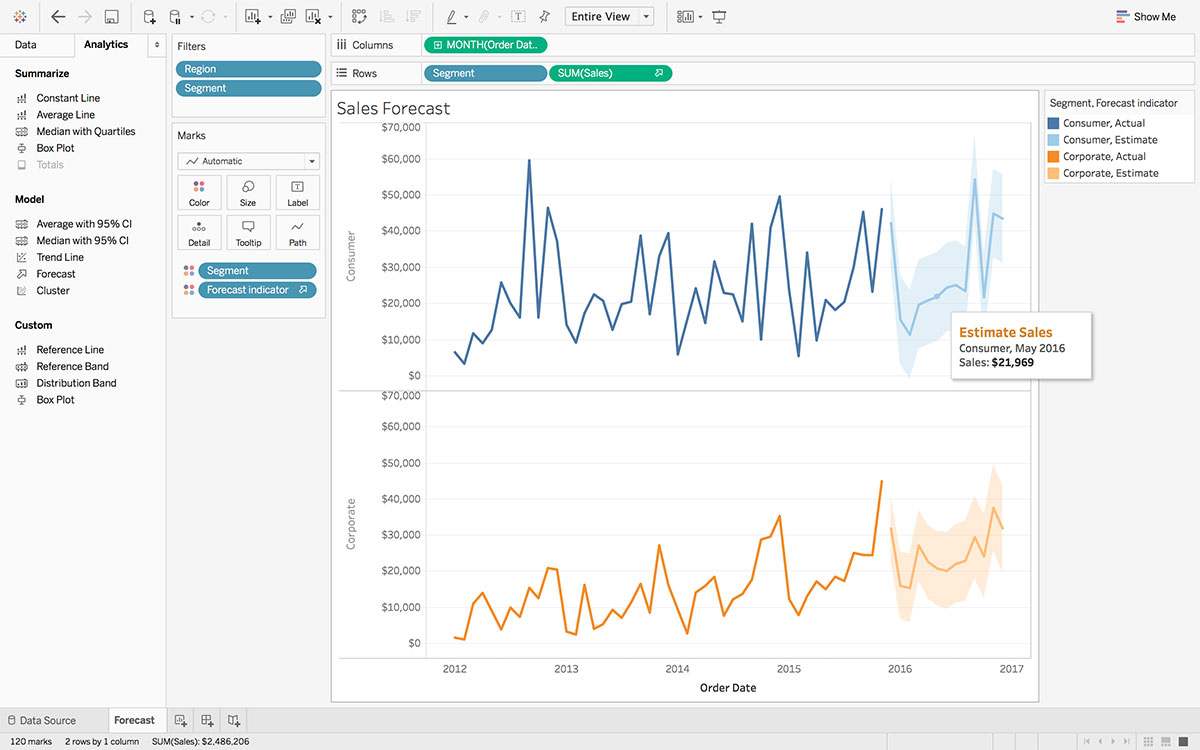1200x750 pixels.
Task: Swap rows and columns toolbar icon
Action: click(x=360, y=17)
